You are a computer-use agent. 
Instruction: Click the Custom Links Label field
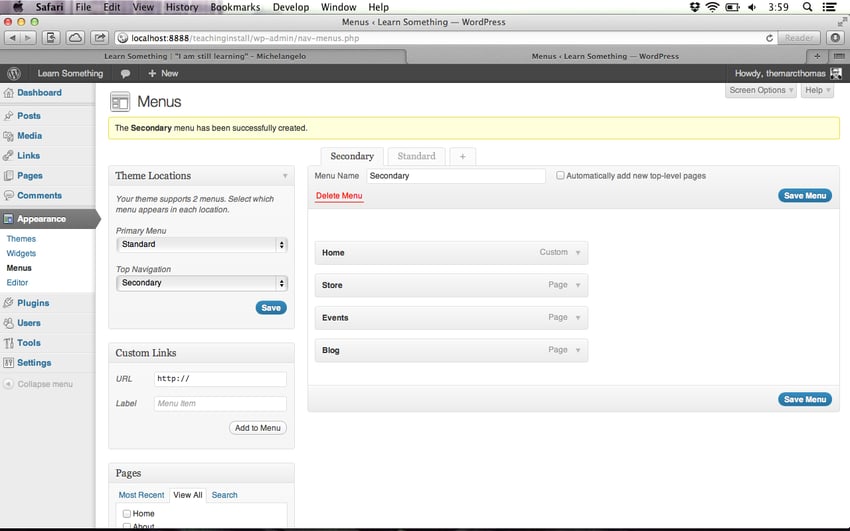coord(220,403)
